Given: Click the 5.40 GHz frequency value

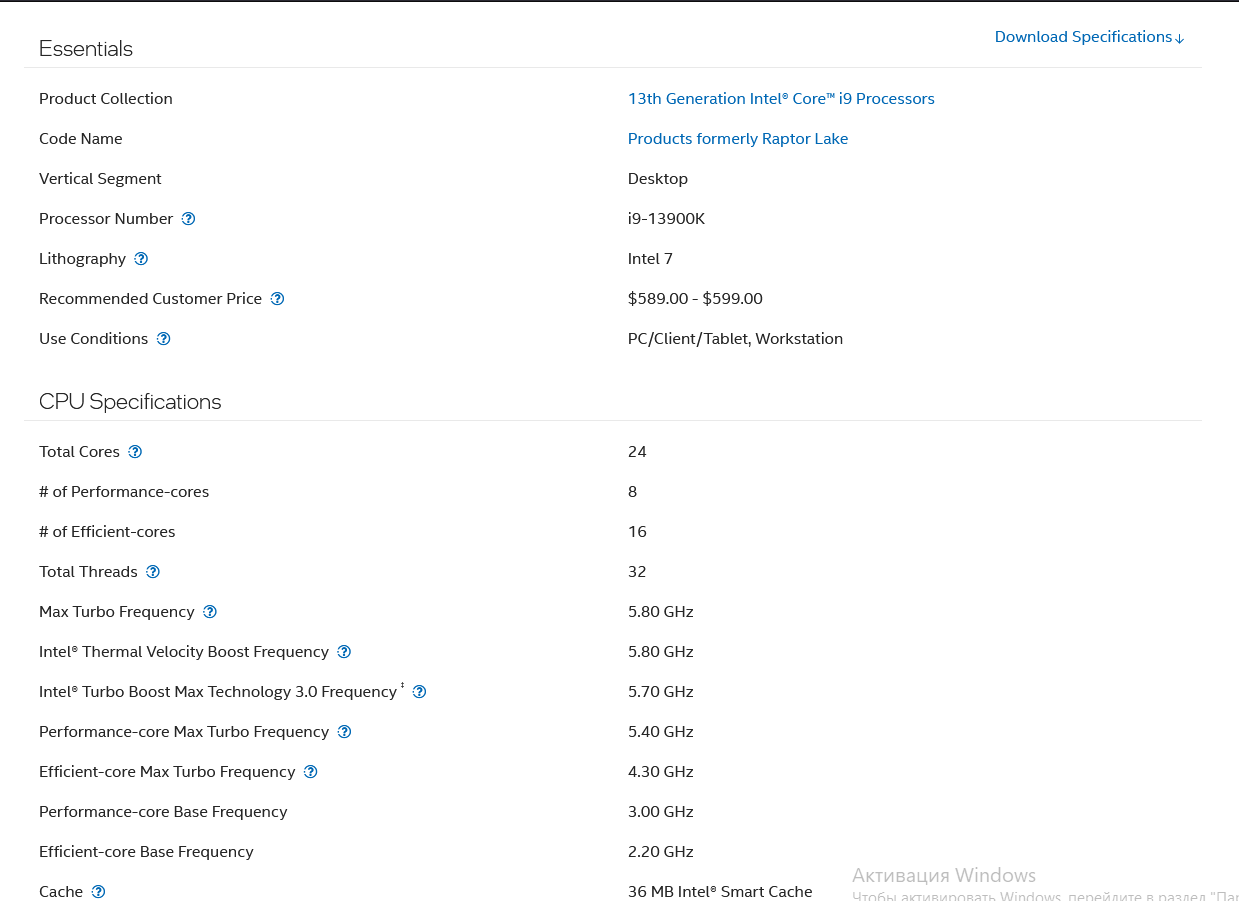Looking at the screenshot, I should point(660,732).
